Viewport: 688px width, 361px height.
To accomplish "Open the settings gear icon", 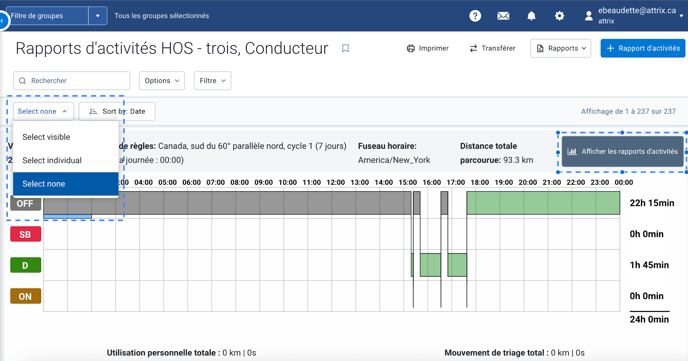I will pos(559,16).
